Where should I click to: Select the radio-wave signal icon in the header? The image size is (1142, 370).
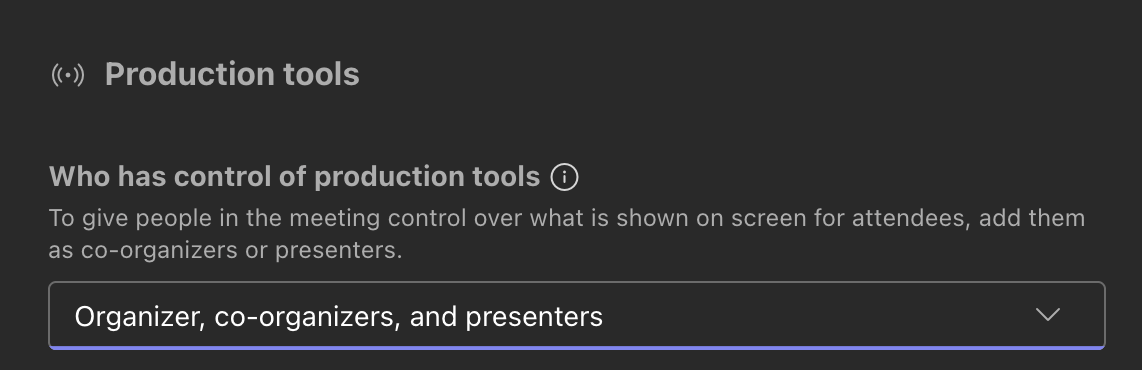[68, 74]
